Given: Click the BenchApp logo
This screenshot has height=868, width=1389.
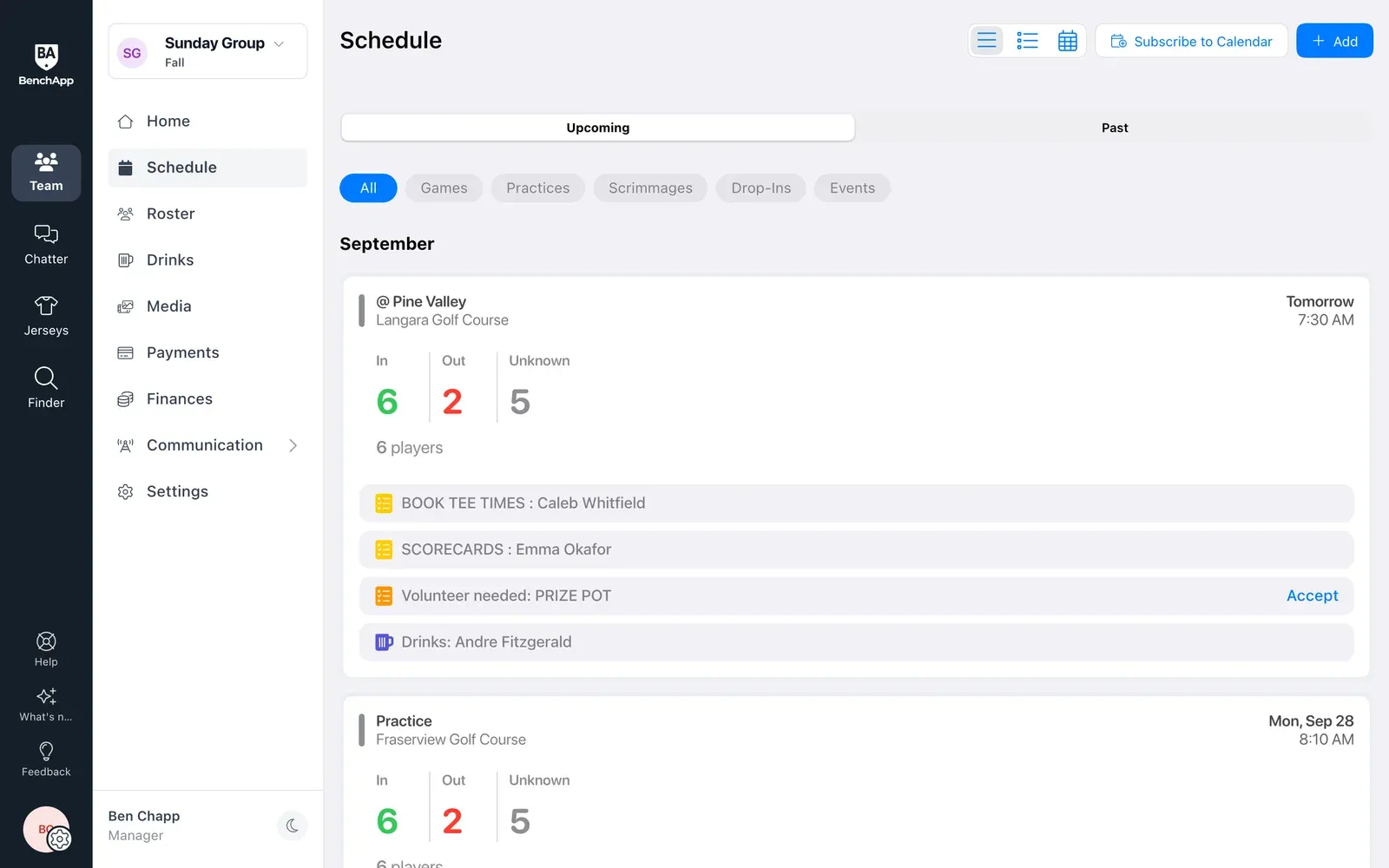Looking at the screenshot, I should (x=46, y=65).
